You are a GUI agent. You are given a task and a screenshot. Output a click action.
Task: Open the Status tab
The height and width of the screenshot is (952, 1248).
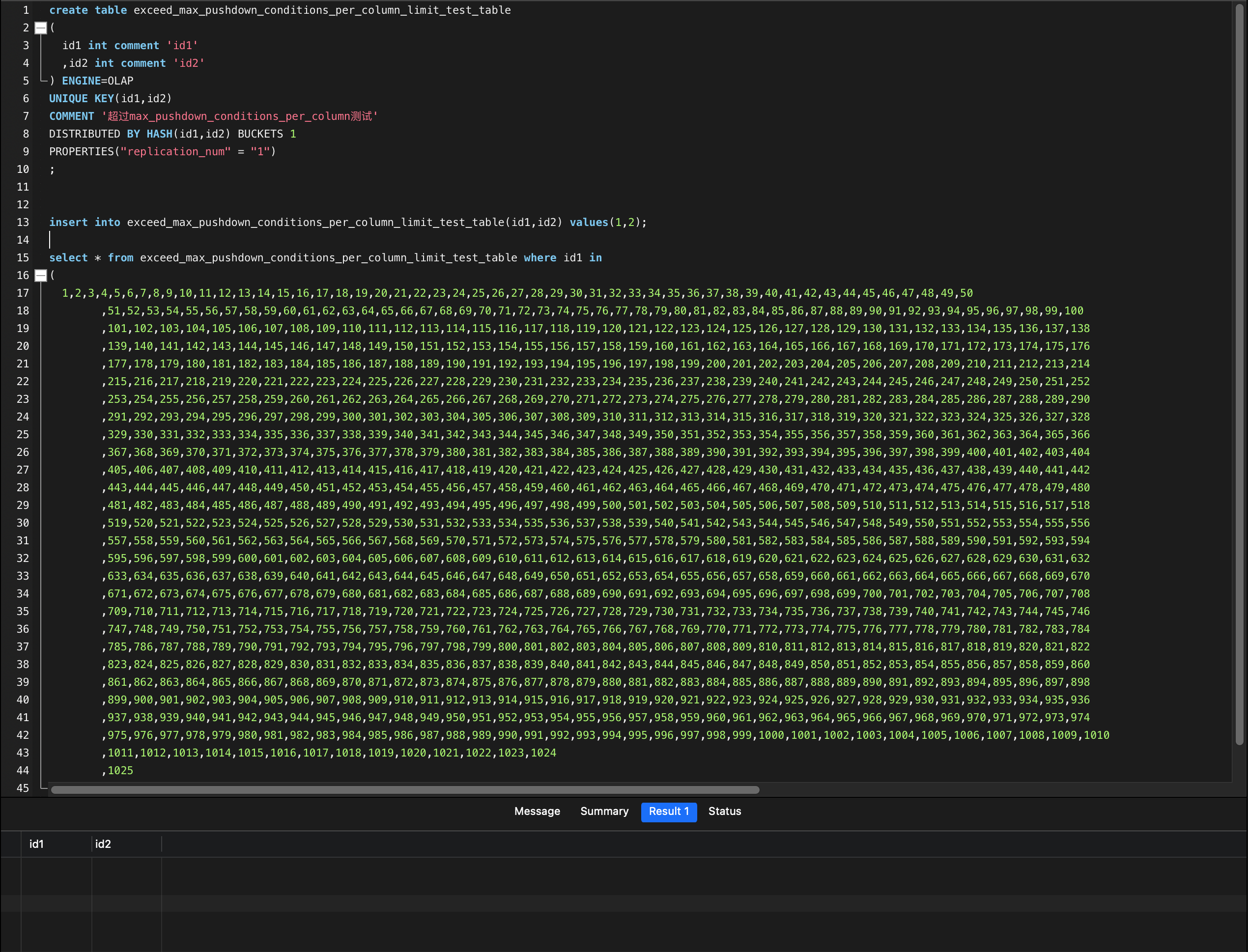[x=724, y=812]
